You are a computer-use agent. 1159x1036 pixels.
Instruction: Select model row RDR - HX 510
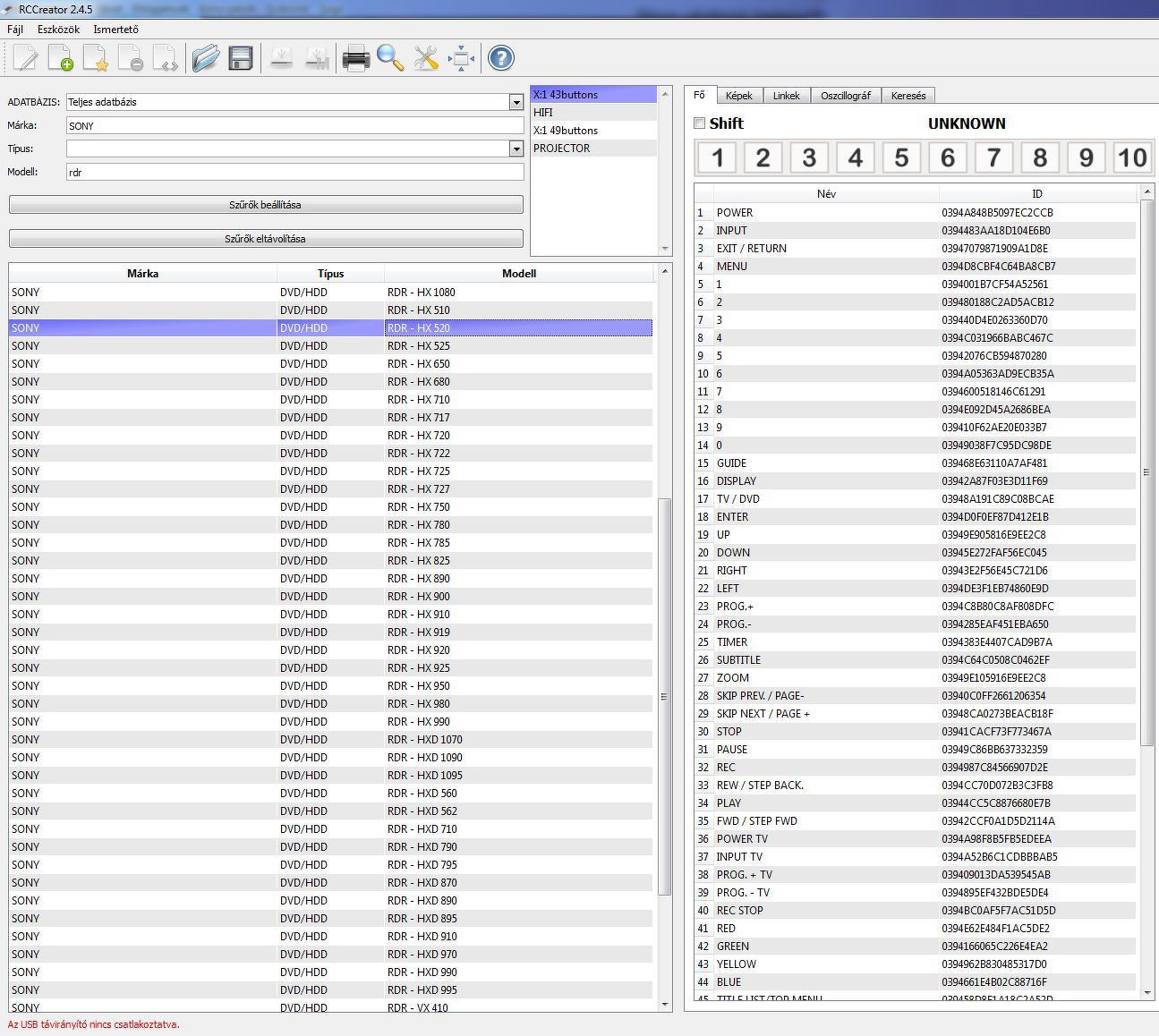(x=331, y=310)
